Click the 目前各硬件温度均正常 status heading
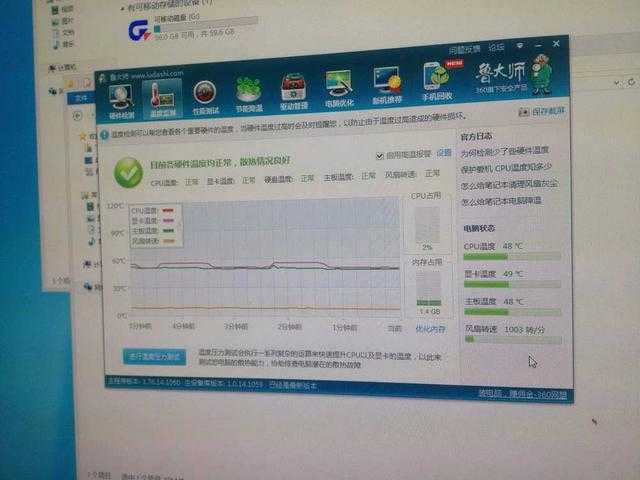This screenshot has height=480, width=640. point(220,162)
